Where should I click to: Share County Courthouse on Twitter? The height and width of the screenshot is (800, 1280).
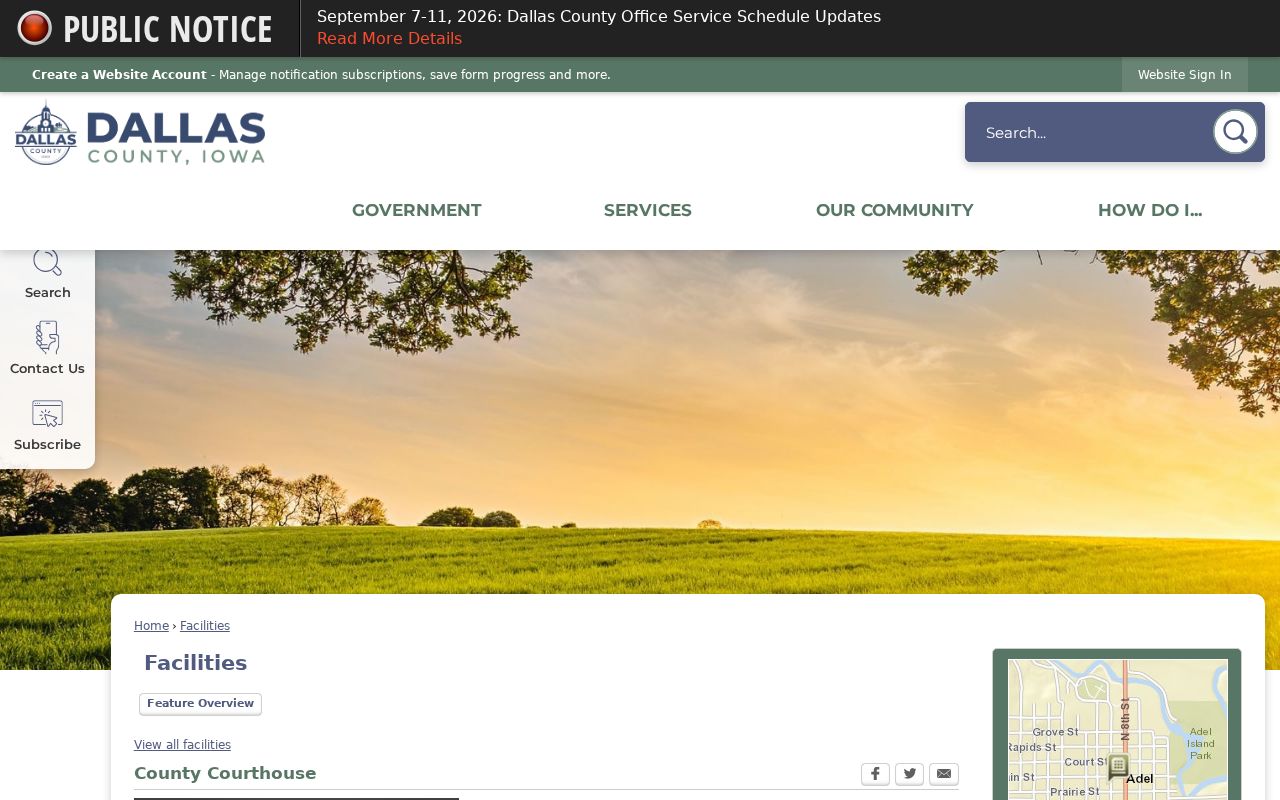[x=909, y=774]
